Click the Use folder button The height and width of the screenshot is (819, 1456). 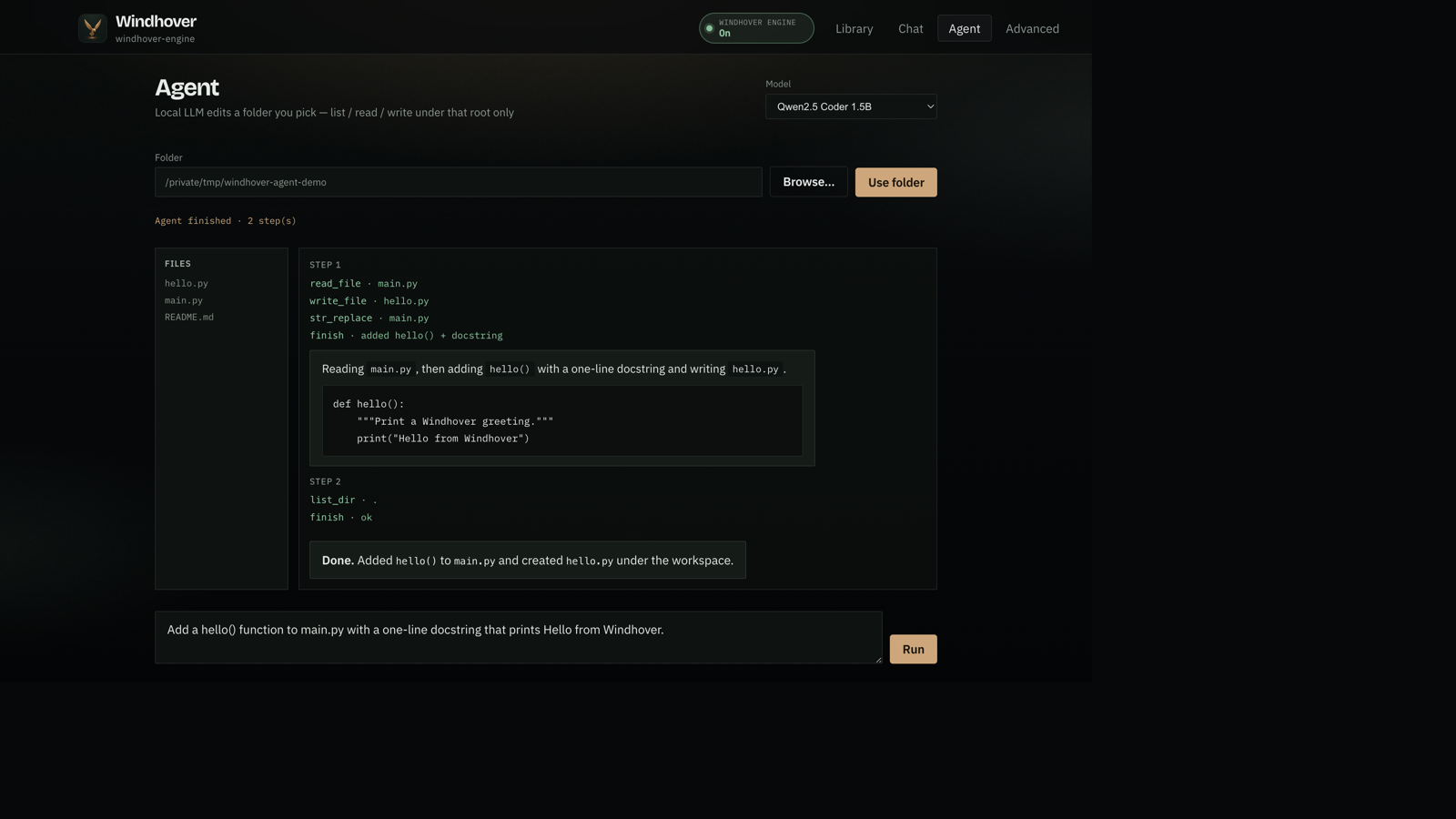click(x=895, y=182)
